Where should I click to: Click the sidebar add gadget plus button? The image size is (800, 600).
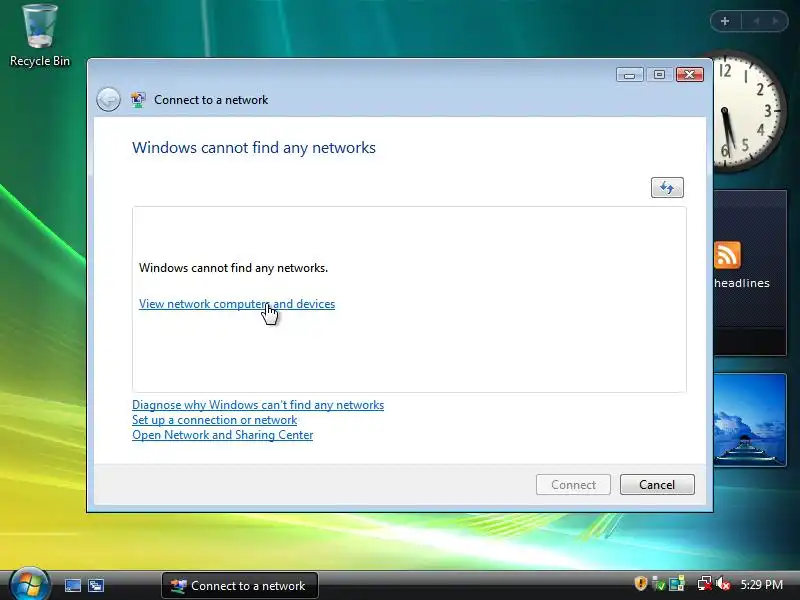[x=725, y=21]
